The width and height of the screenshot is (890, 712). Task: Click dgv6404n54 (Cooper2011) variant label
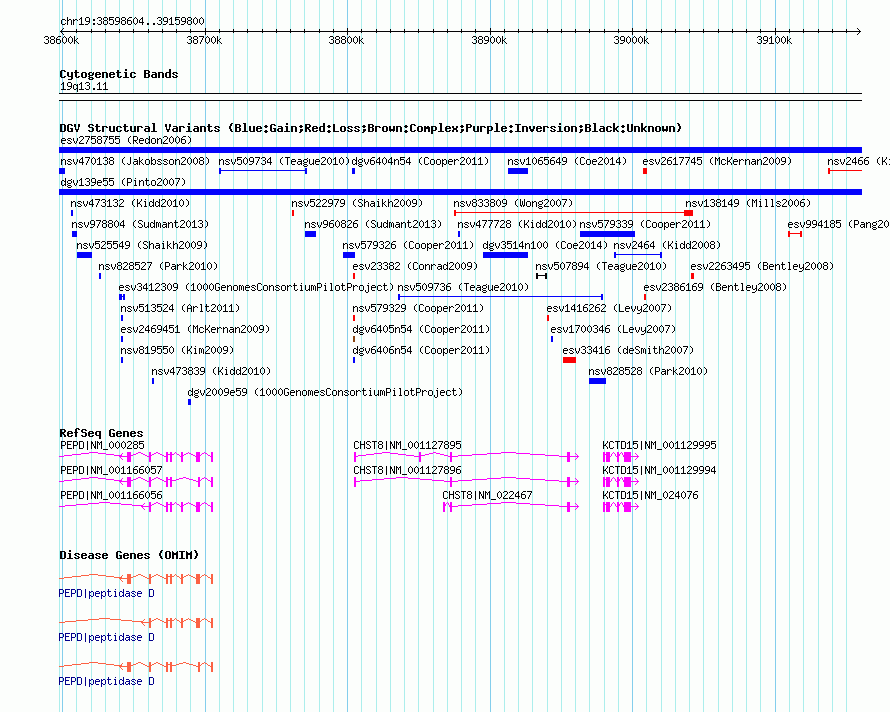tap(420, 161)
